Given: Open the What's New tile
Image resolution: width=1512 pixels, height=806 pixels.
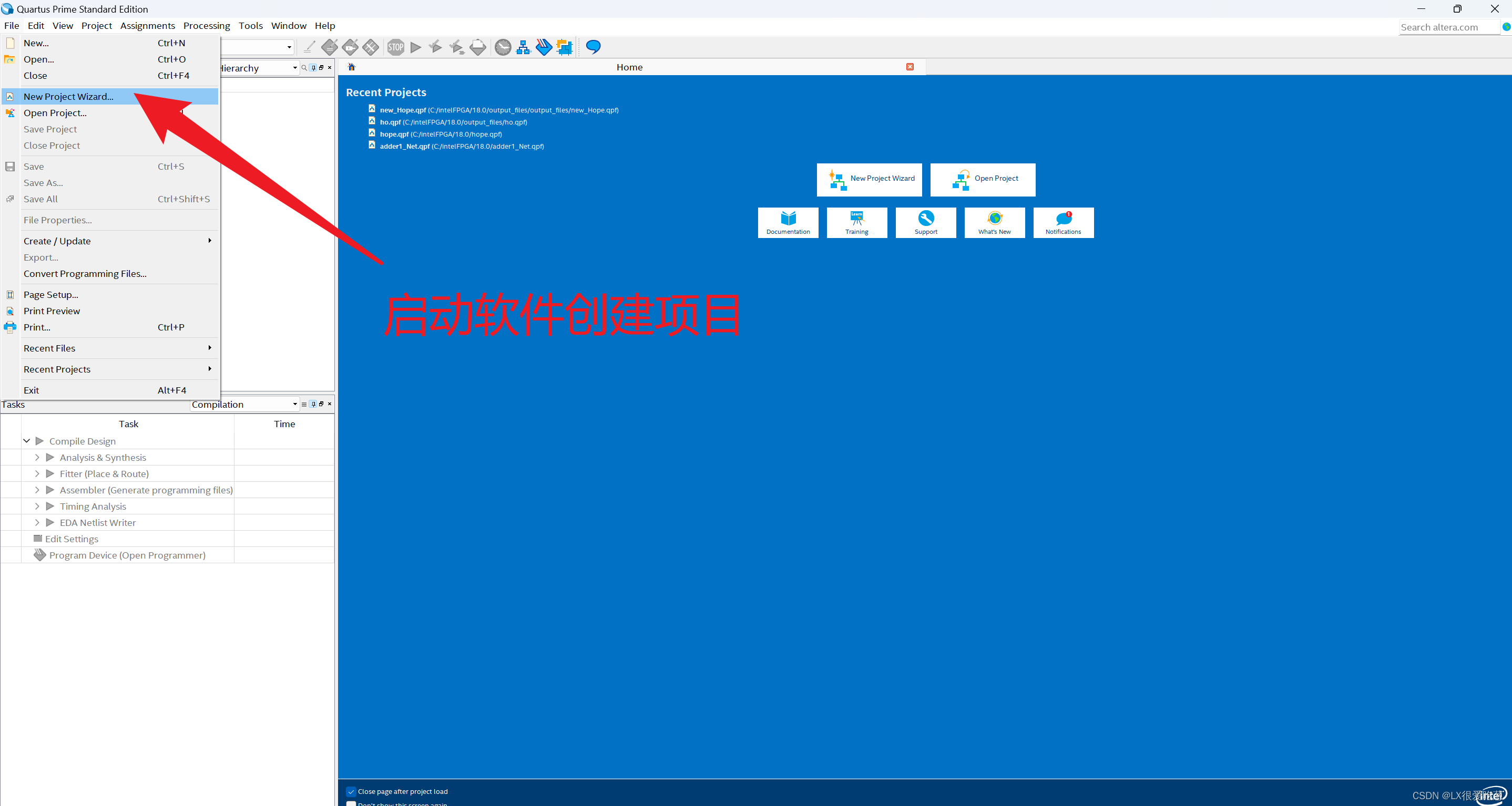Looking at the screenshot, I should pyautogui.click(x=994, y=222).
